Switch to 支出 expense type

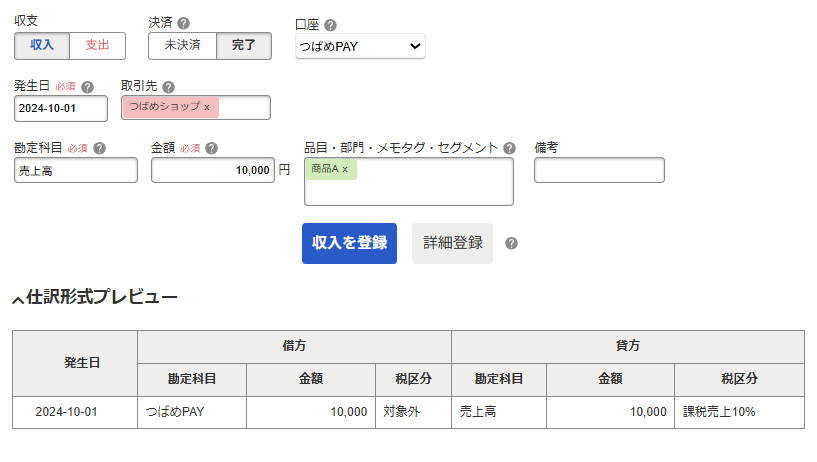97,46
